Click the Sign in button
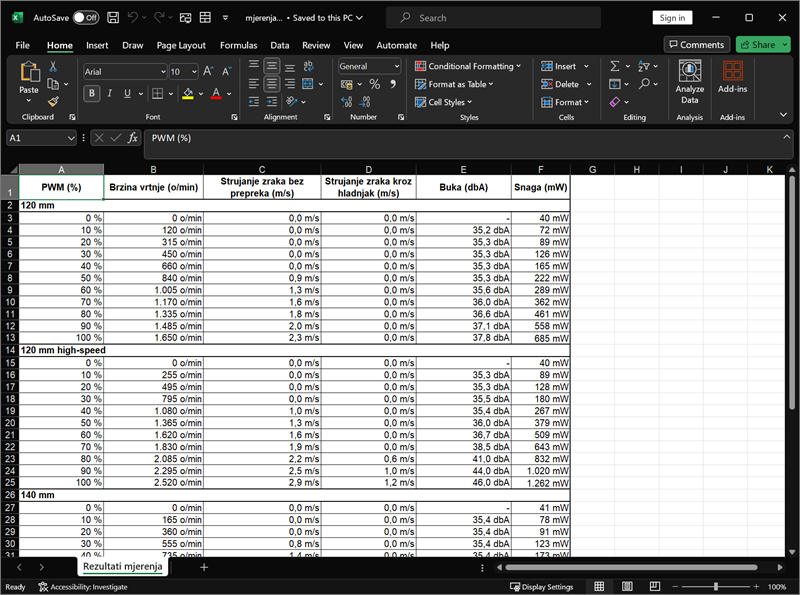 [673, 18]
